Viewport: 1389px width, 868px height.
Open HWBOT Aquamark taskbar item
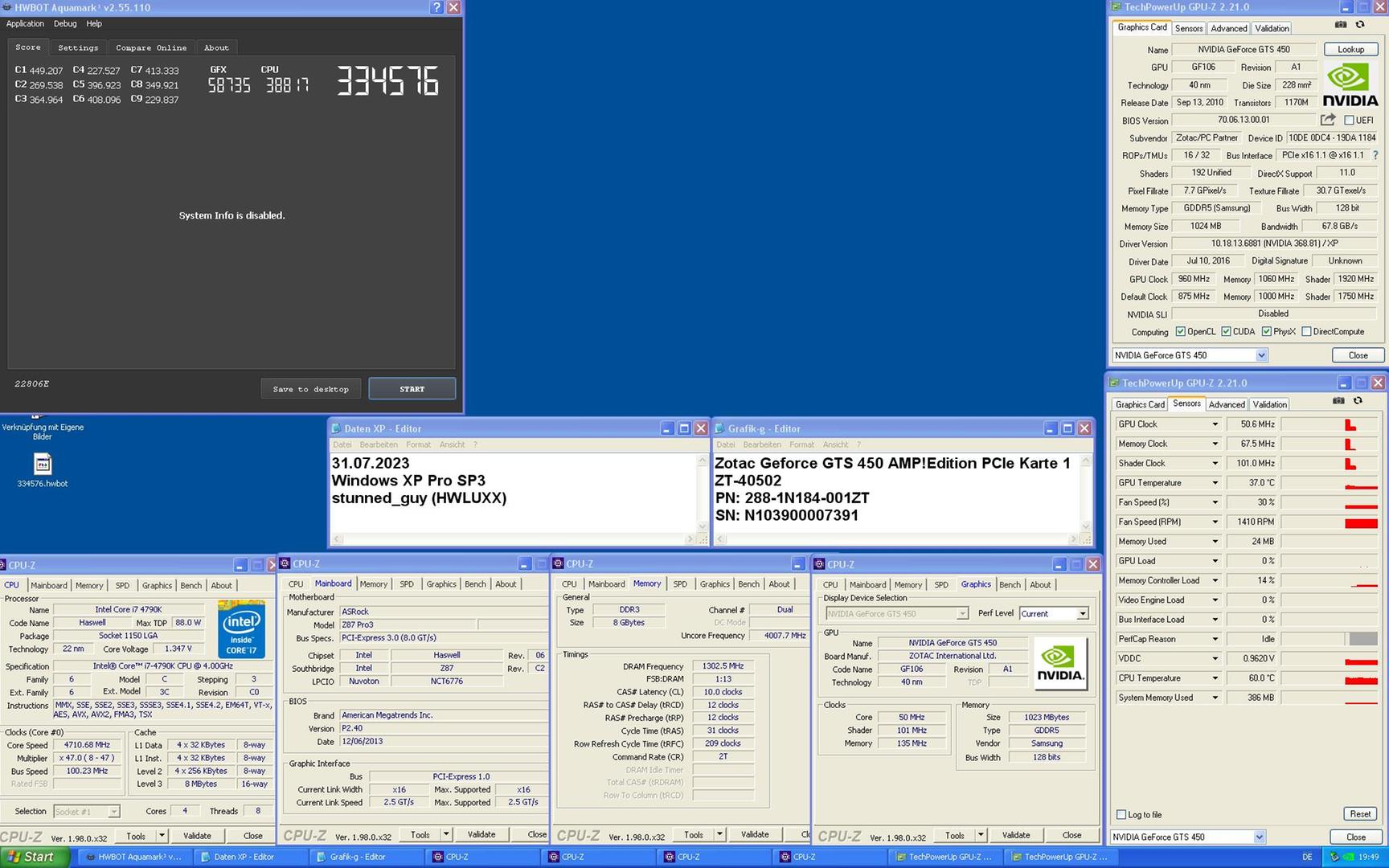[x=134, y=857]
